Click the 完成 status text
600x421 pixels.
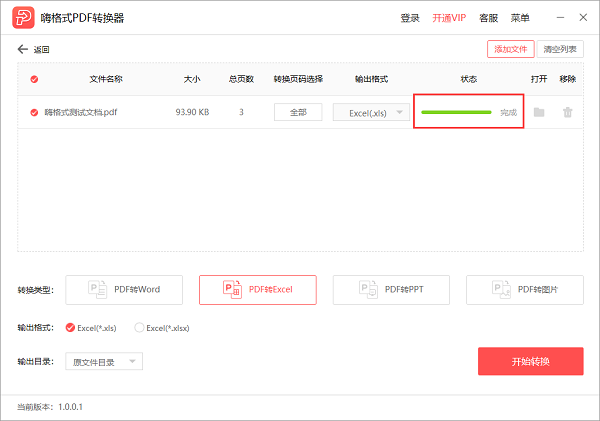pos(509,112)
